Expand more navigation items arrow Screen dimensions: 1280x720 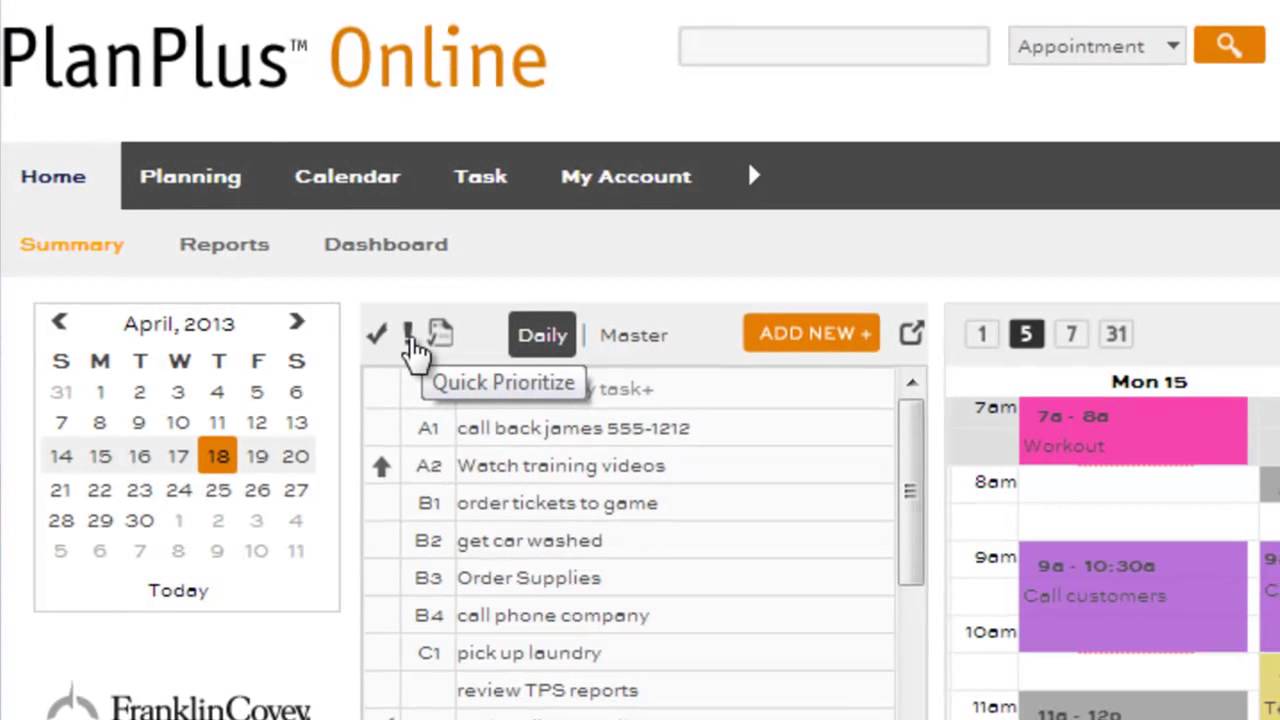point(754,175)
